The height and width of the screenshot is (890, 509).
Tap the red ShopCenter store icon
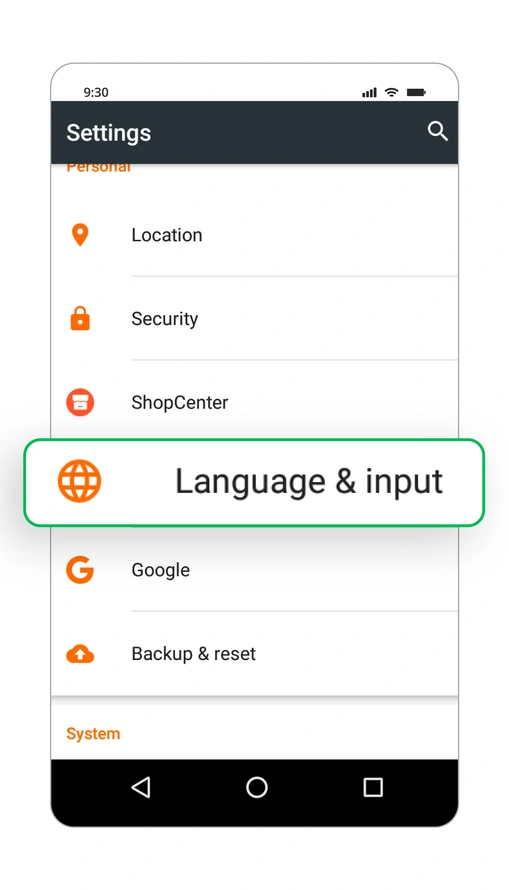point(80,402)
